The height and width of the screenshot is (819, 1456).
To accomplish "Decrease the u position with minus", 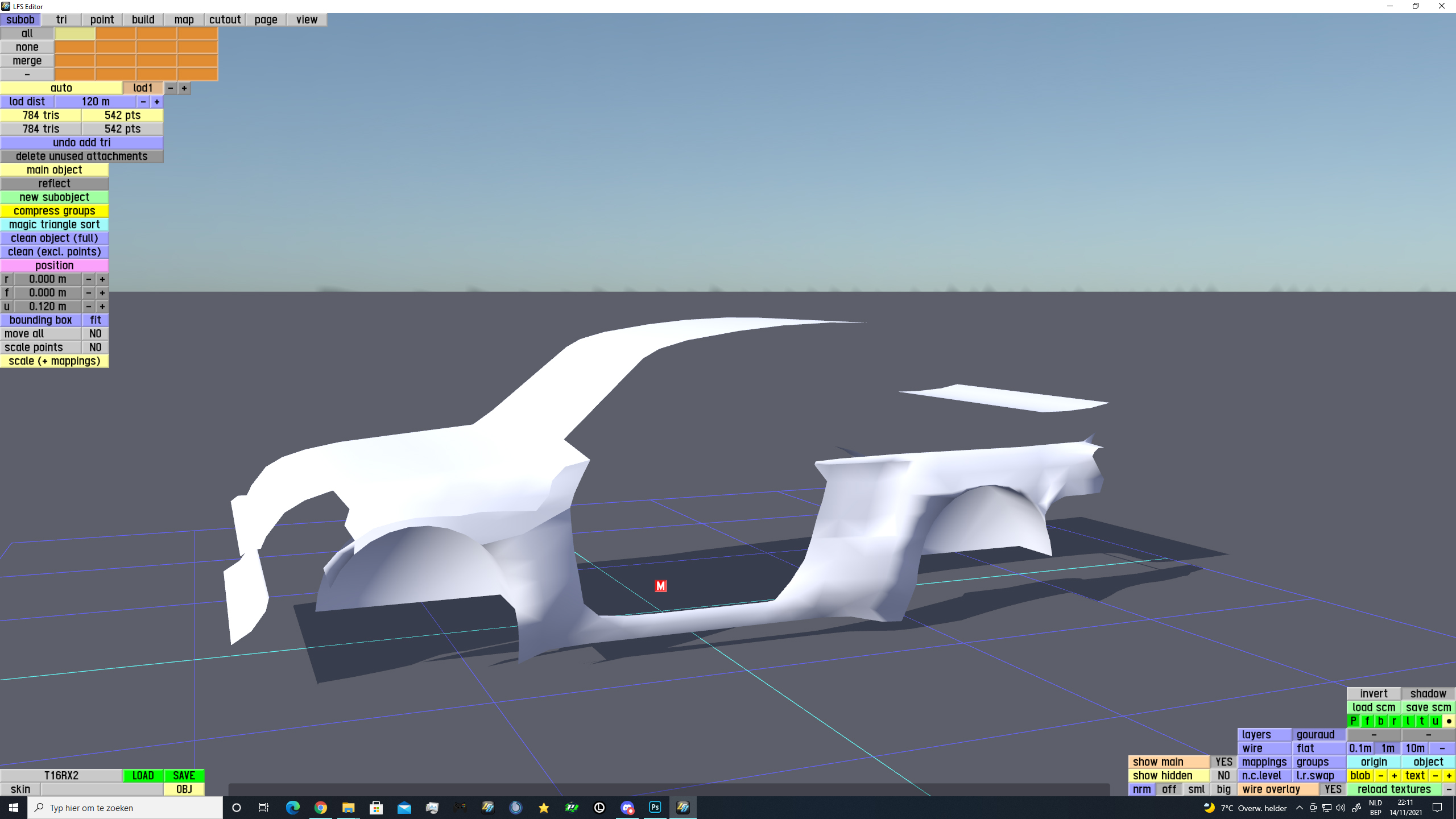I will point(88,307).
